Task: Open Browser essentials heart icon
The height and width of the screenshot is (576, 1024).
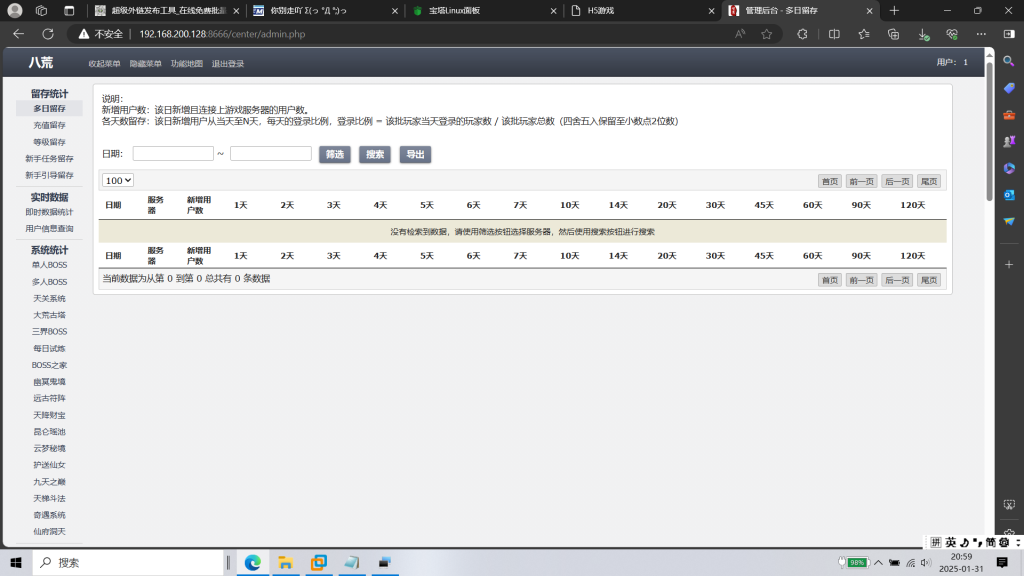Action: pyautogui.click(x=953, y=33)
